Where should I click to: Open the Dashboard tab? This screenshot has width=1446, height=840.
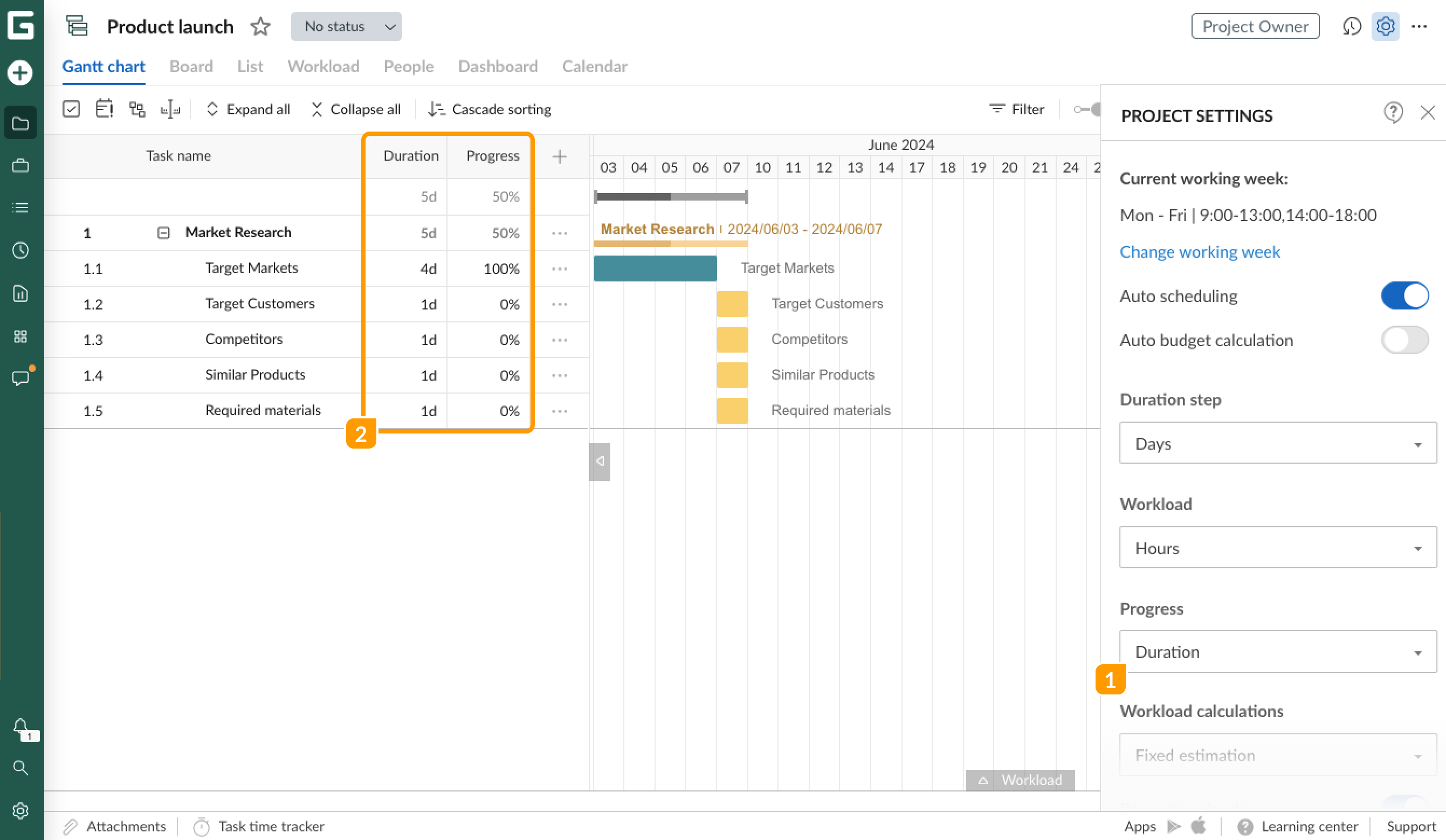(497, 66)
